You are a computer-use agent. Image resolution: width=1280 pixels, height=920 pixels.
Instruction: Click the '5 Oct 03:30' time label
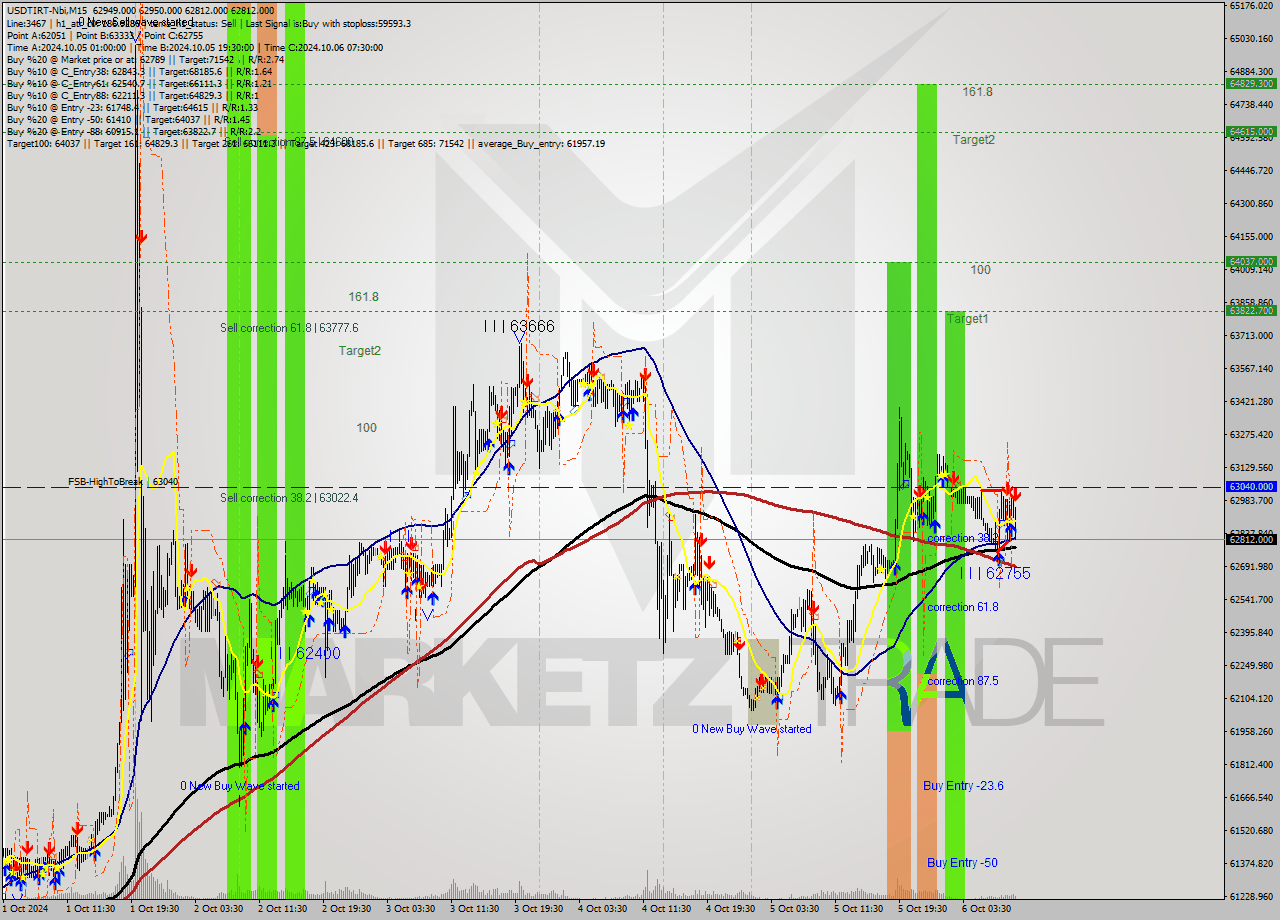pyautogui.click(x=795, y=909)
